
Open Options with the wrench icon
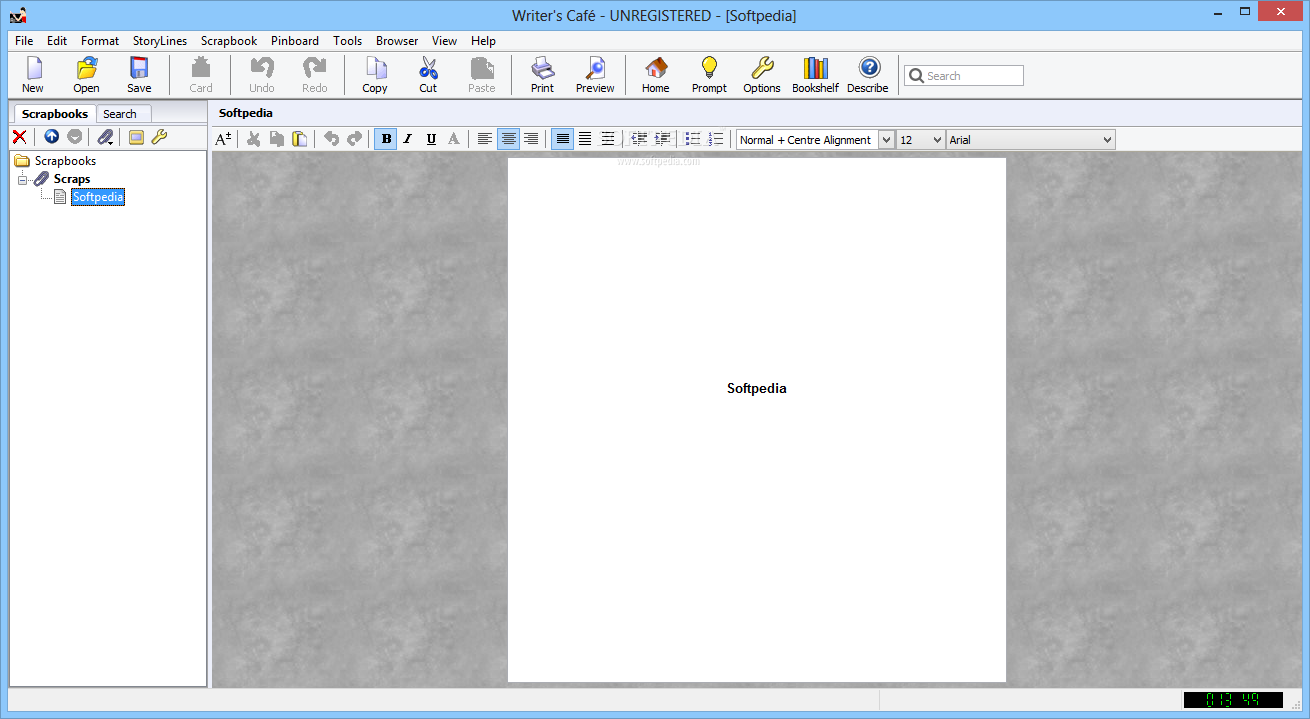[x=762, y=75]
